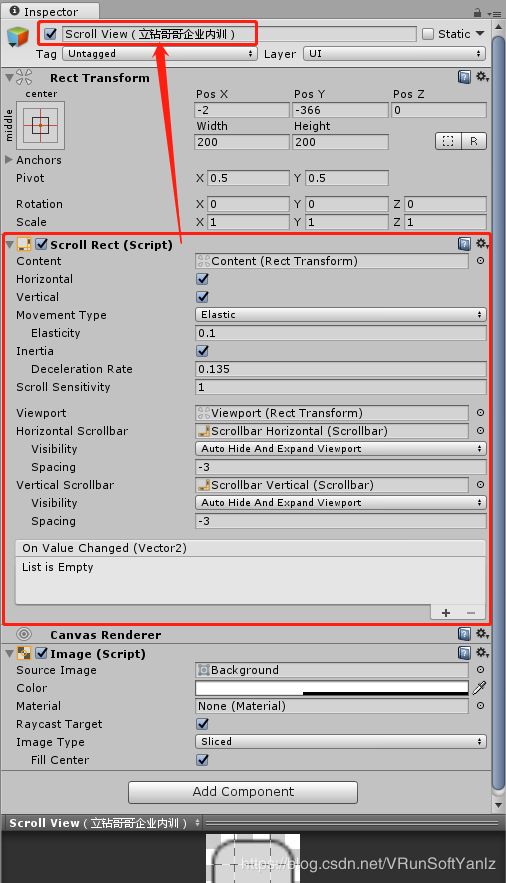Open the Static options dropdown arrow
The image size is (506, 883).
coord(480,34)
